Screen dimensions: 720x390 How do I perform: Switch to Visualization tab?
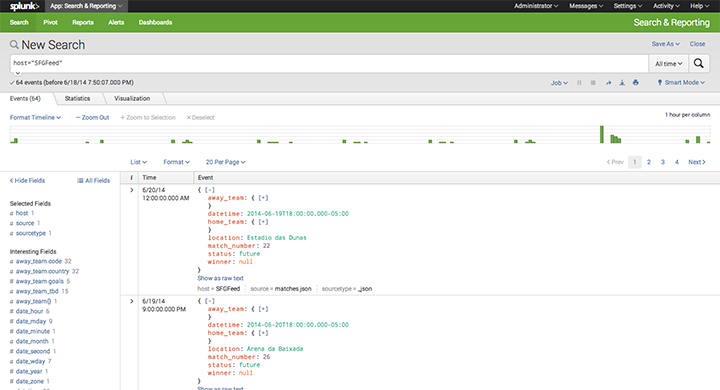pos(132,98)
